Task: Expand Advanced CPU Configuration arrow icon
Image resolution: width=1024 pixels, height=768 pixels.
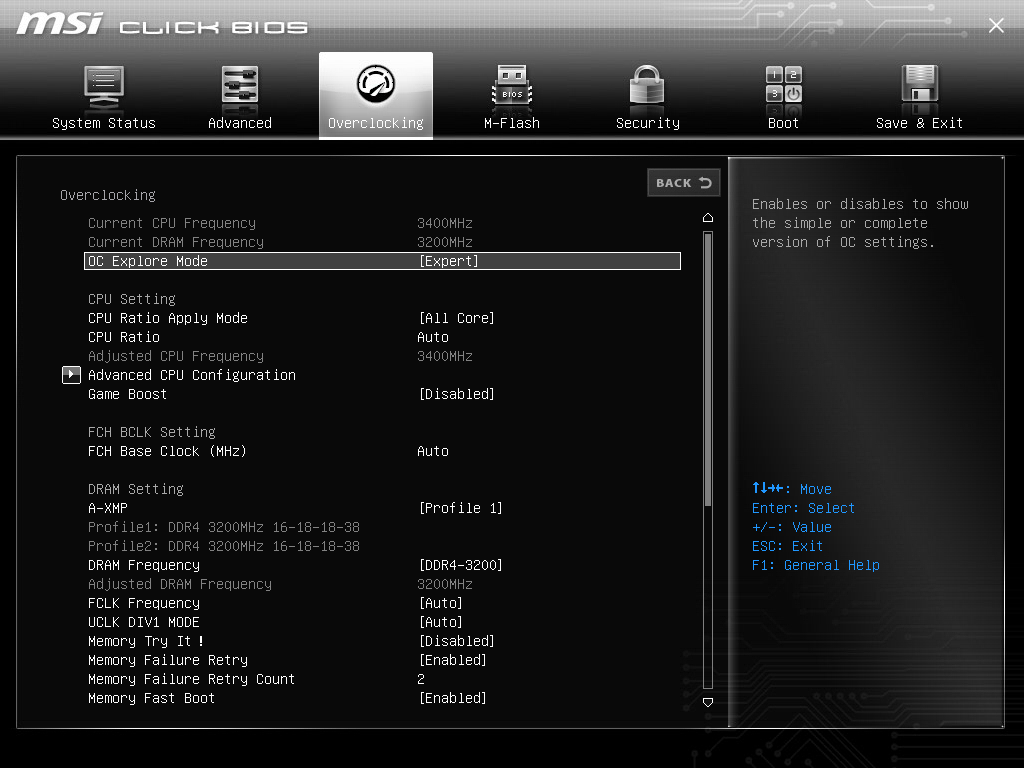Action: click(x=71, y=375)
